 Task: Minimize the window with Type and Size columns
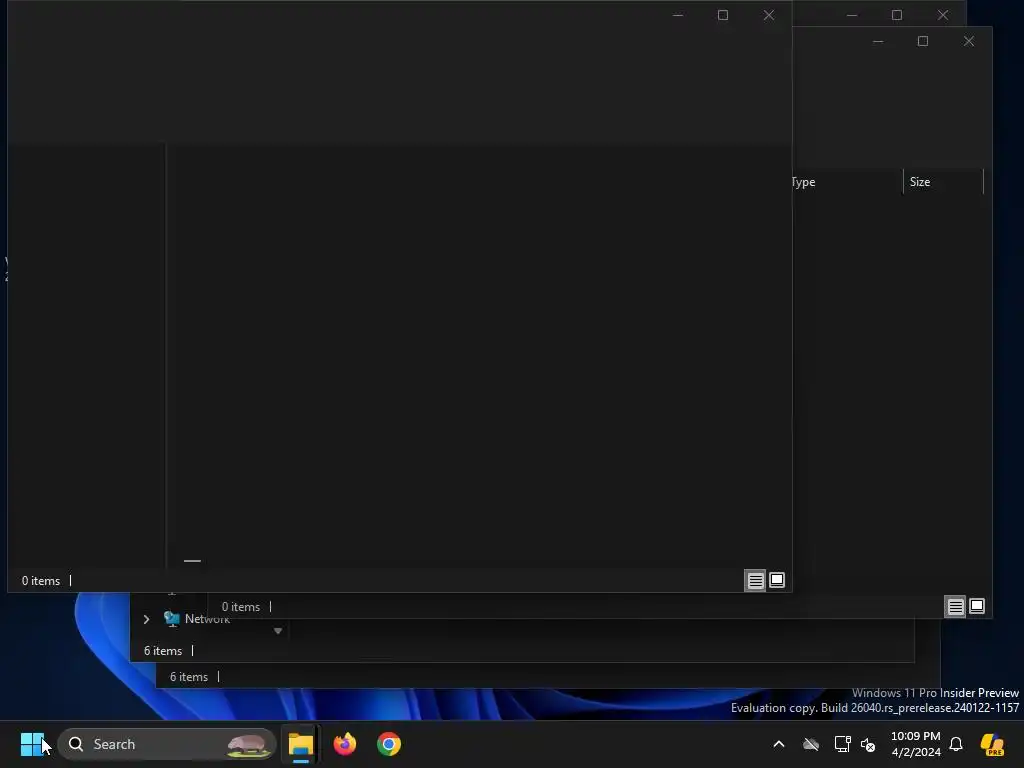pos(878,41)
